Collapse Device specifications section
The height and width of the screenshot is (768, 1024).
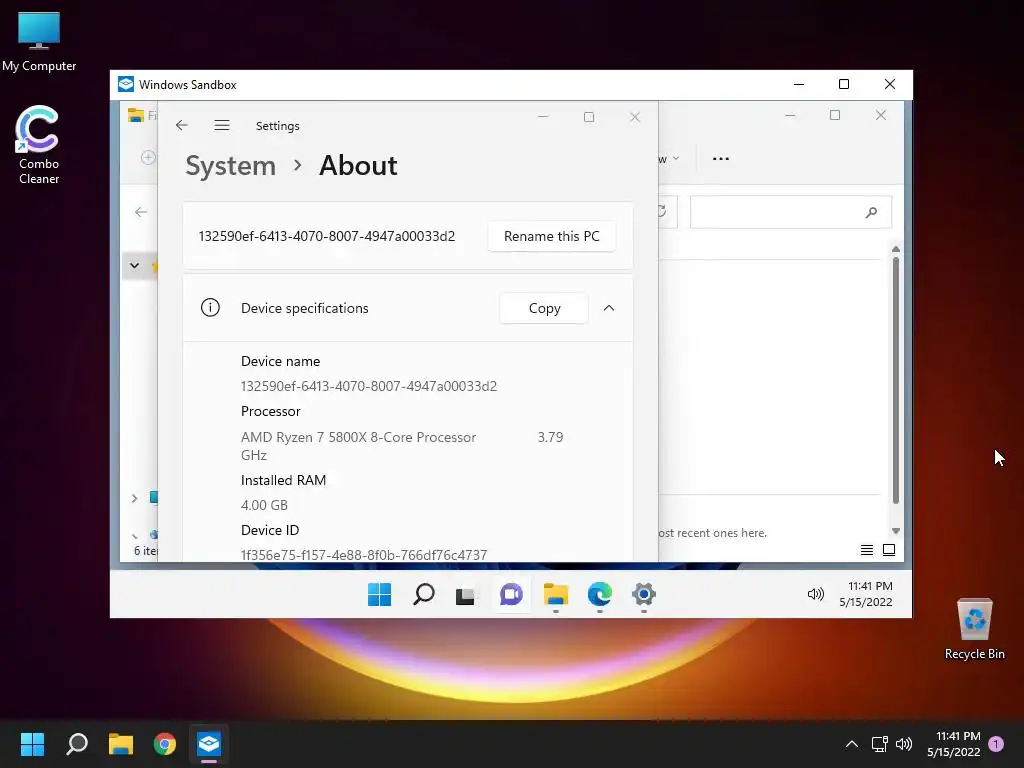click(x=609, y=308)
